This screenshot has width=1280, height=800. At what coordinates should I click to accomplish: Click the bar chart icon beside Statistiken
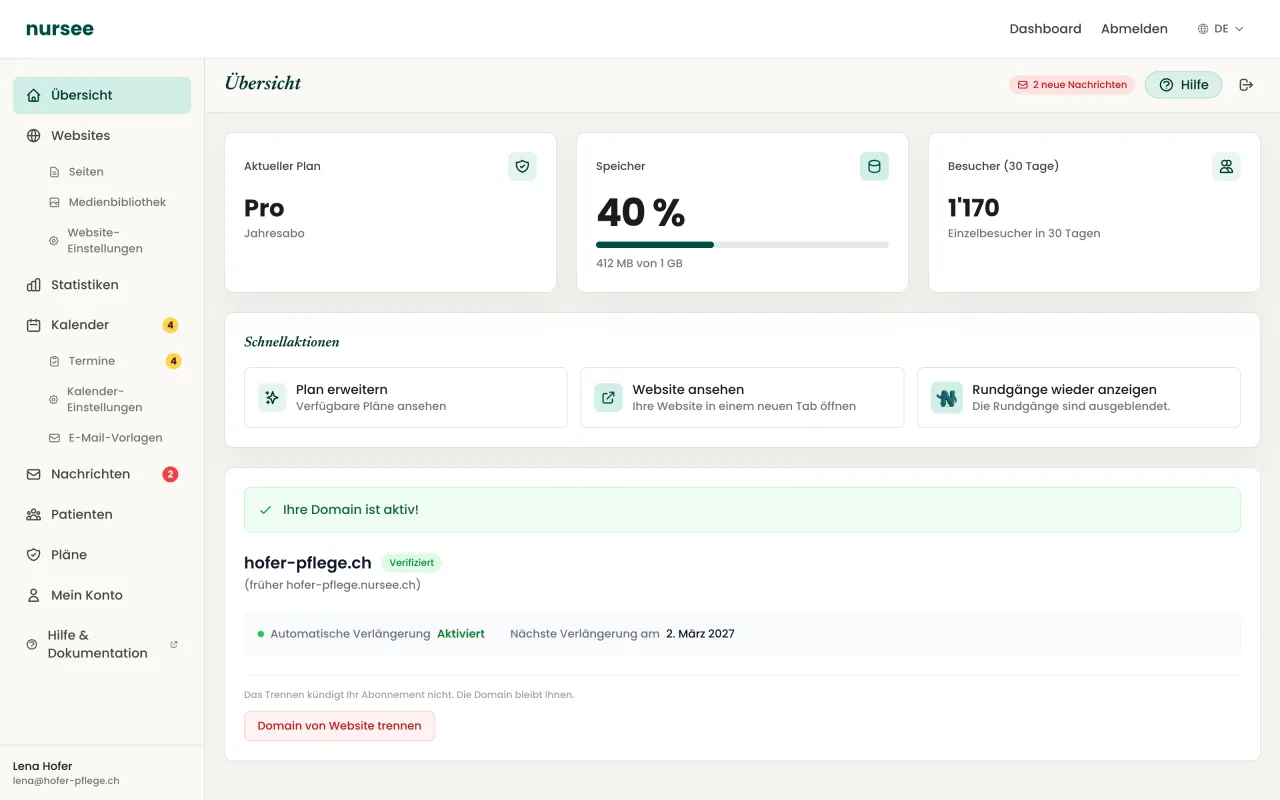tap(34, 285)
